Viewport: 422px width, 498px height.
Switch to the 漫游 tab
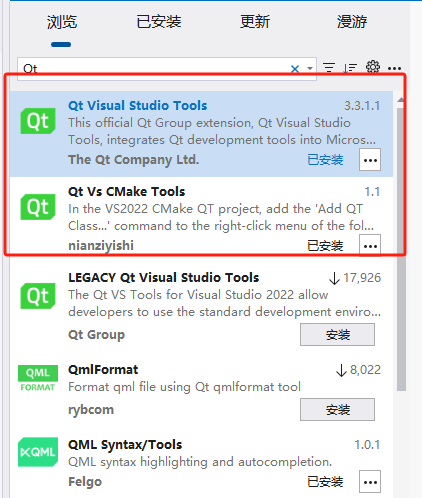(x=352, y=22)
